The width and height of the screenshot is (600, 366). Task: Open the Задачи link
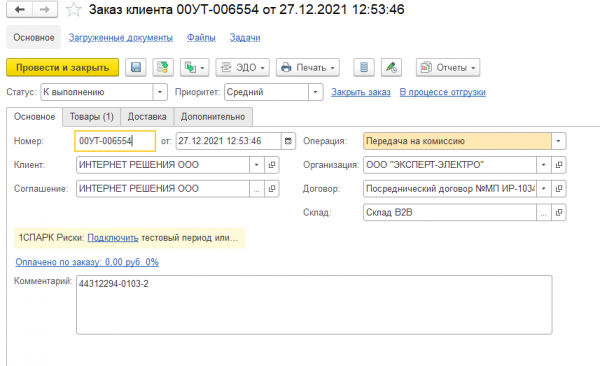coord(245,38)
